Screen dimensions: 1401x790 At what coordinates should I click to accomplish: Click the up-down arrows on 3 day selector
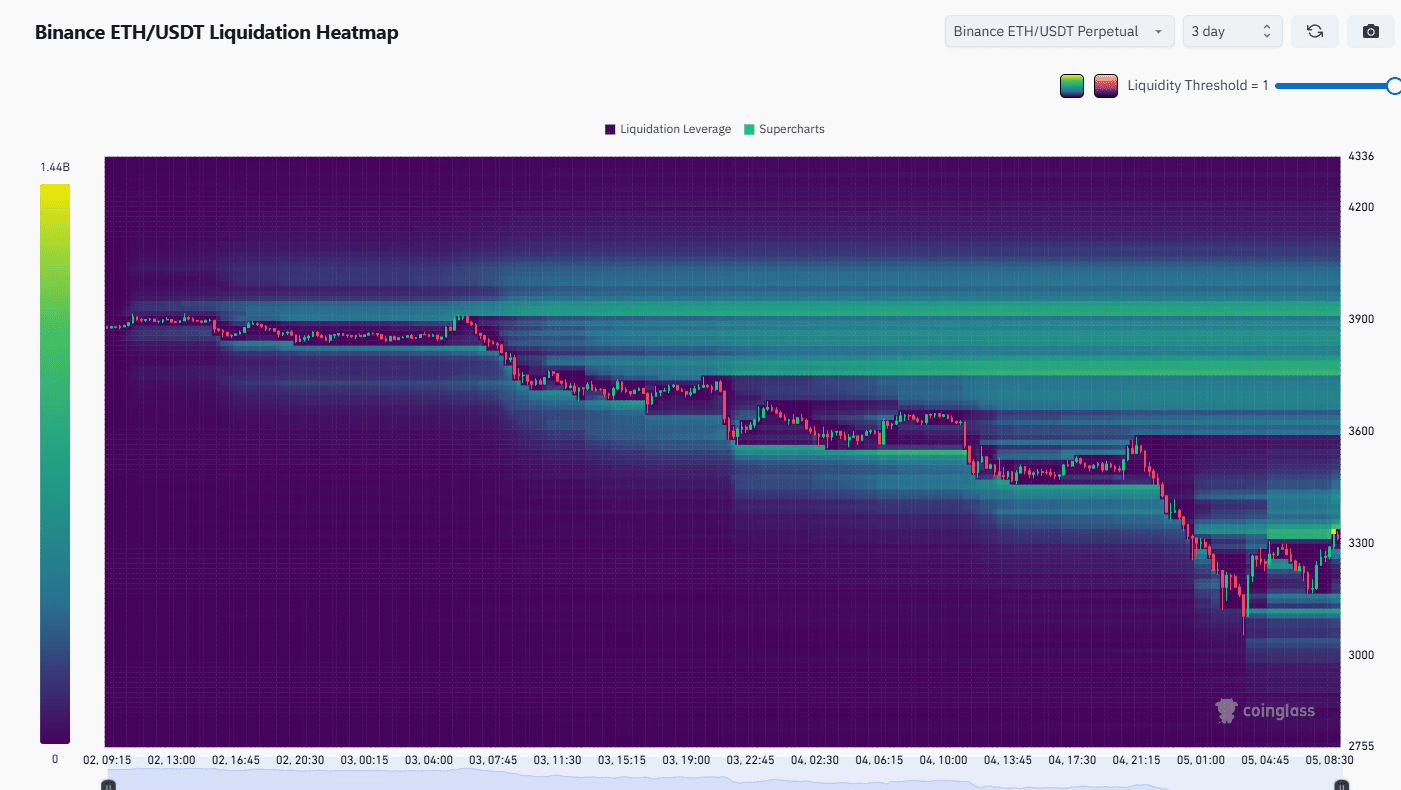[1267, 31]
